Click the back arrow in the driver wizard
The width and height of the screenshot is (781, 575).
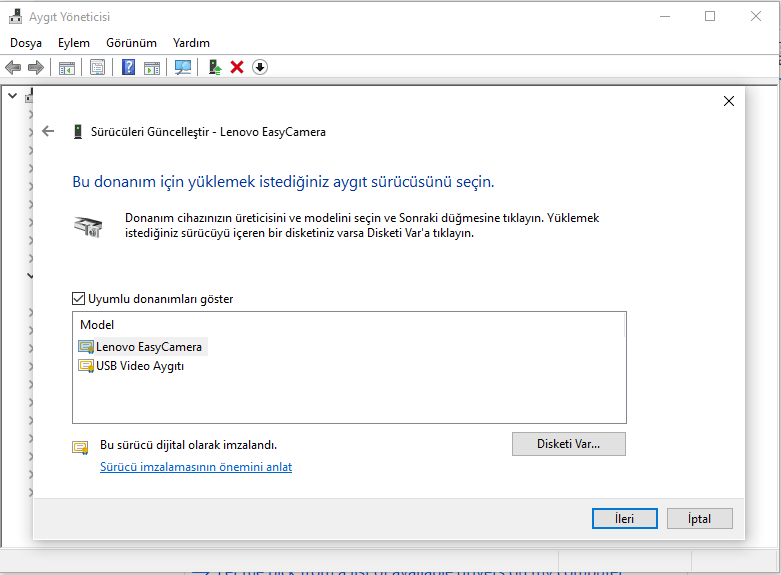point(48,131)
